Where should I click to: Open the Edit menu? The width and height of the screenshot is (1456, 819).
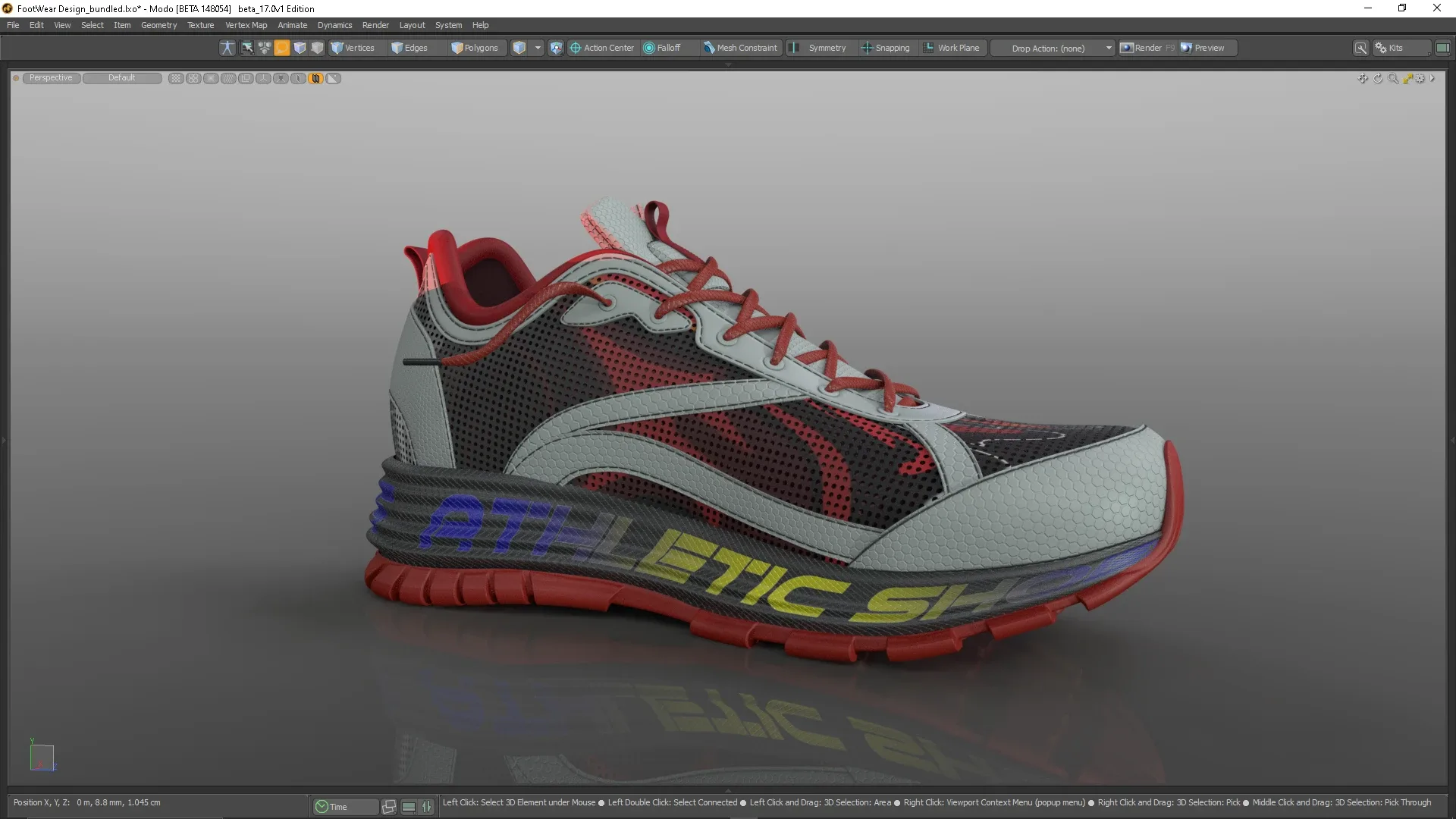click(x=36, y=25)
